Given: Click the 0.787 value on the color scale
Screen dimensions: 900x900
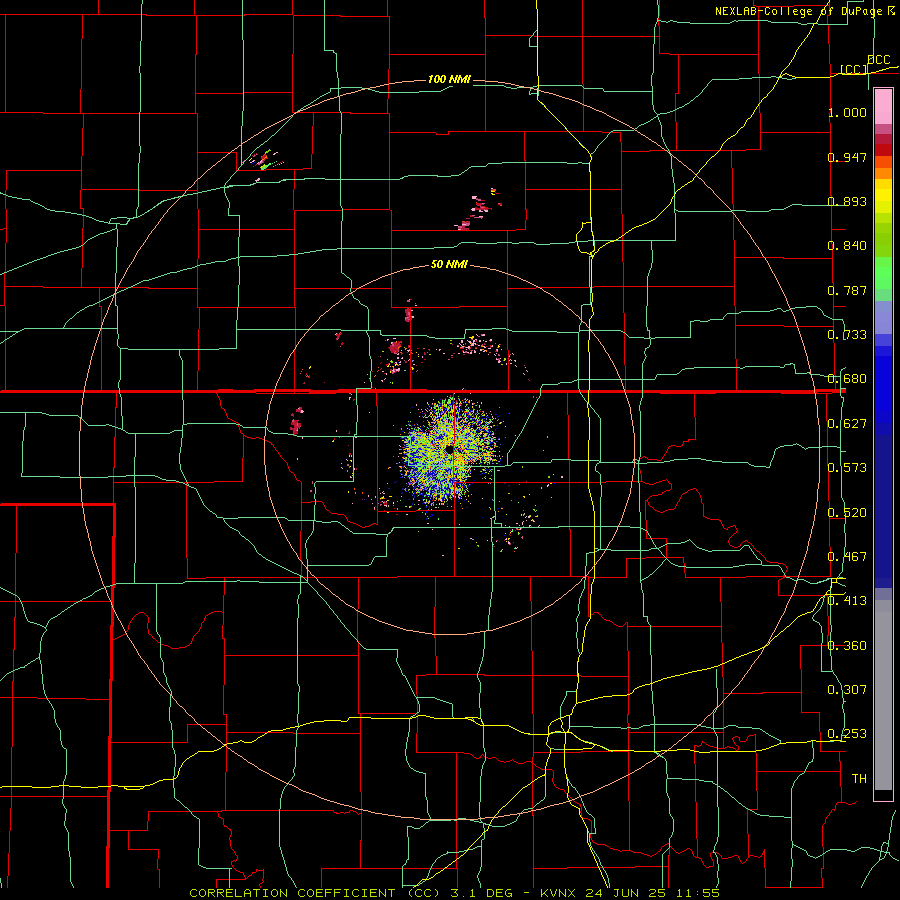Looking at the screenshot, I should (847, 290).
